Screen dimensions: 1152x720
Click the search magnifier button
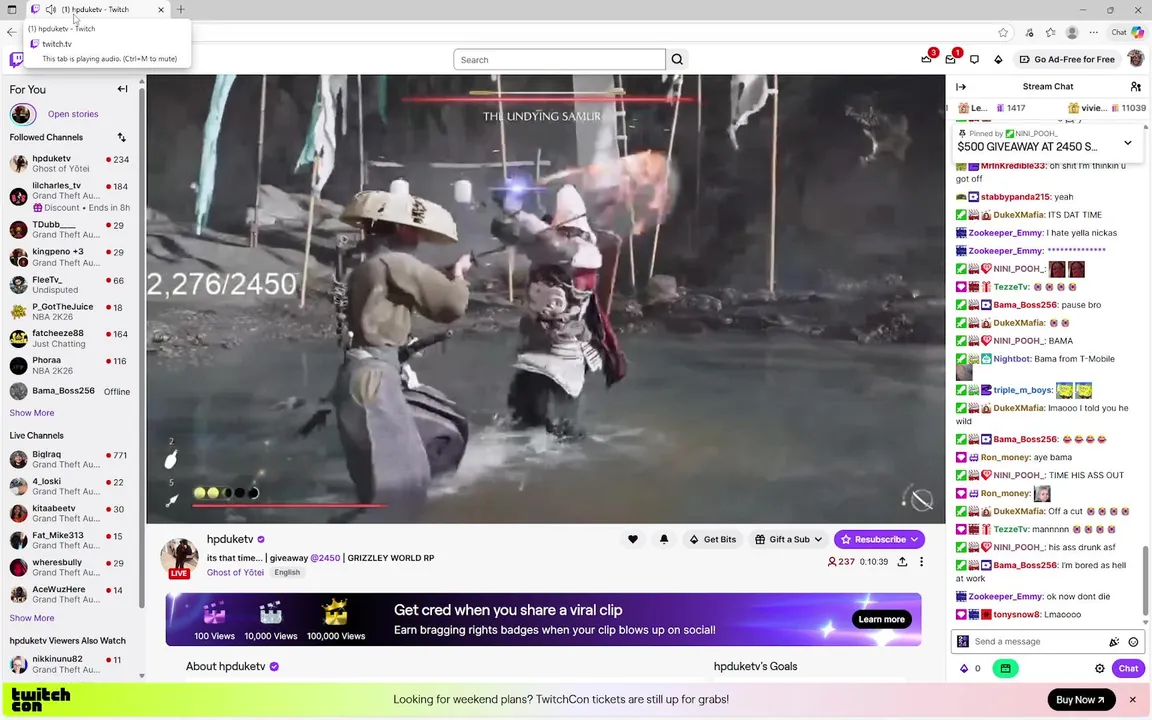click(x=677, y=60)
